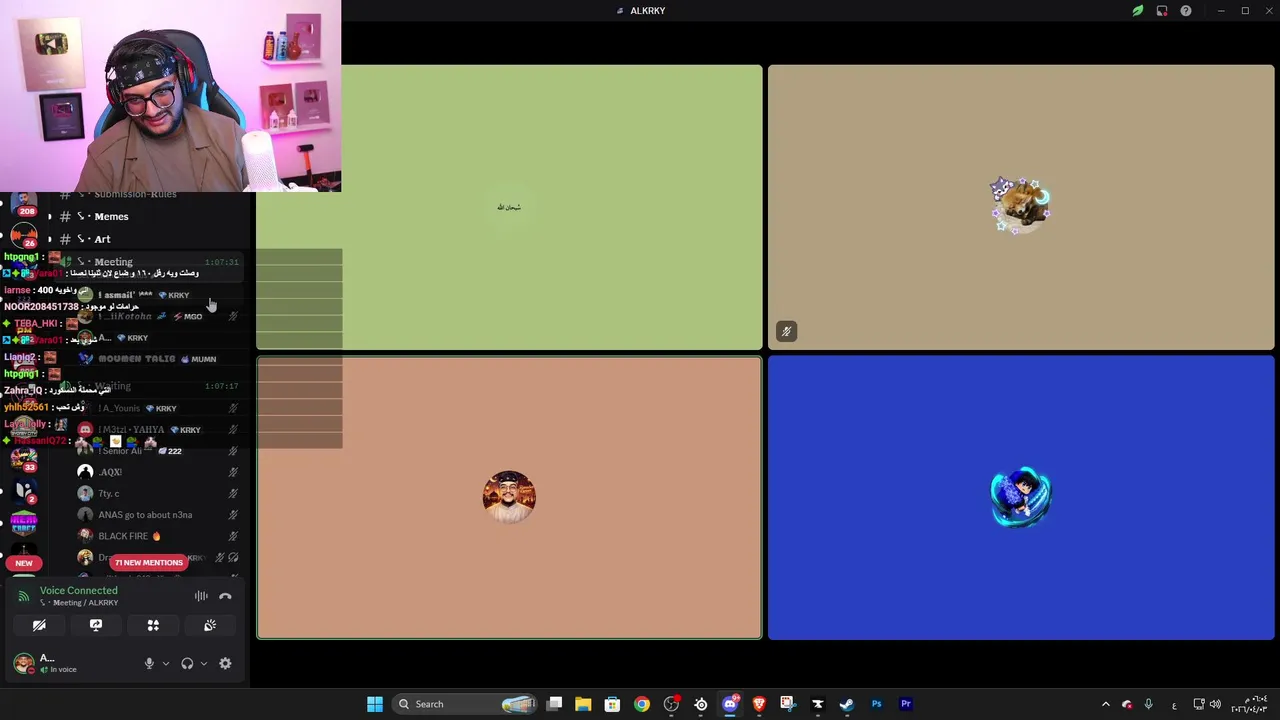Open Photoshop from taskbar

click(876, 704)
